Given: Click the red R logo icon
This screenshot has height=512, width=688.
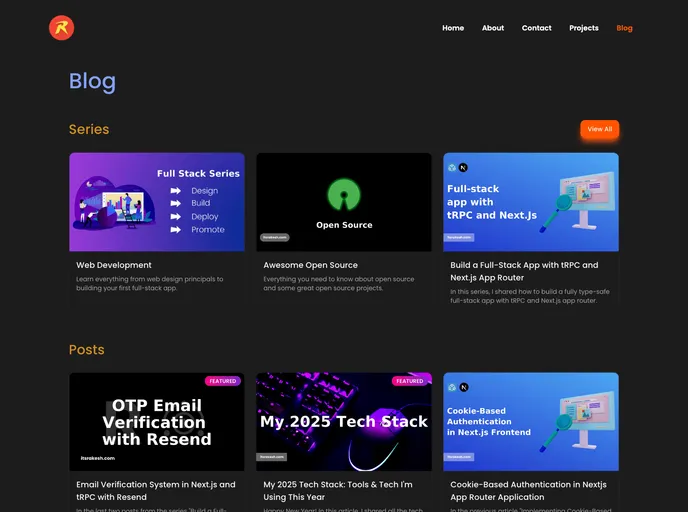Looking at the screenshot, I should tap(61, 28).
